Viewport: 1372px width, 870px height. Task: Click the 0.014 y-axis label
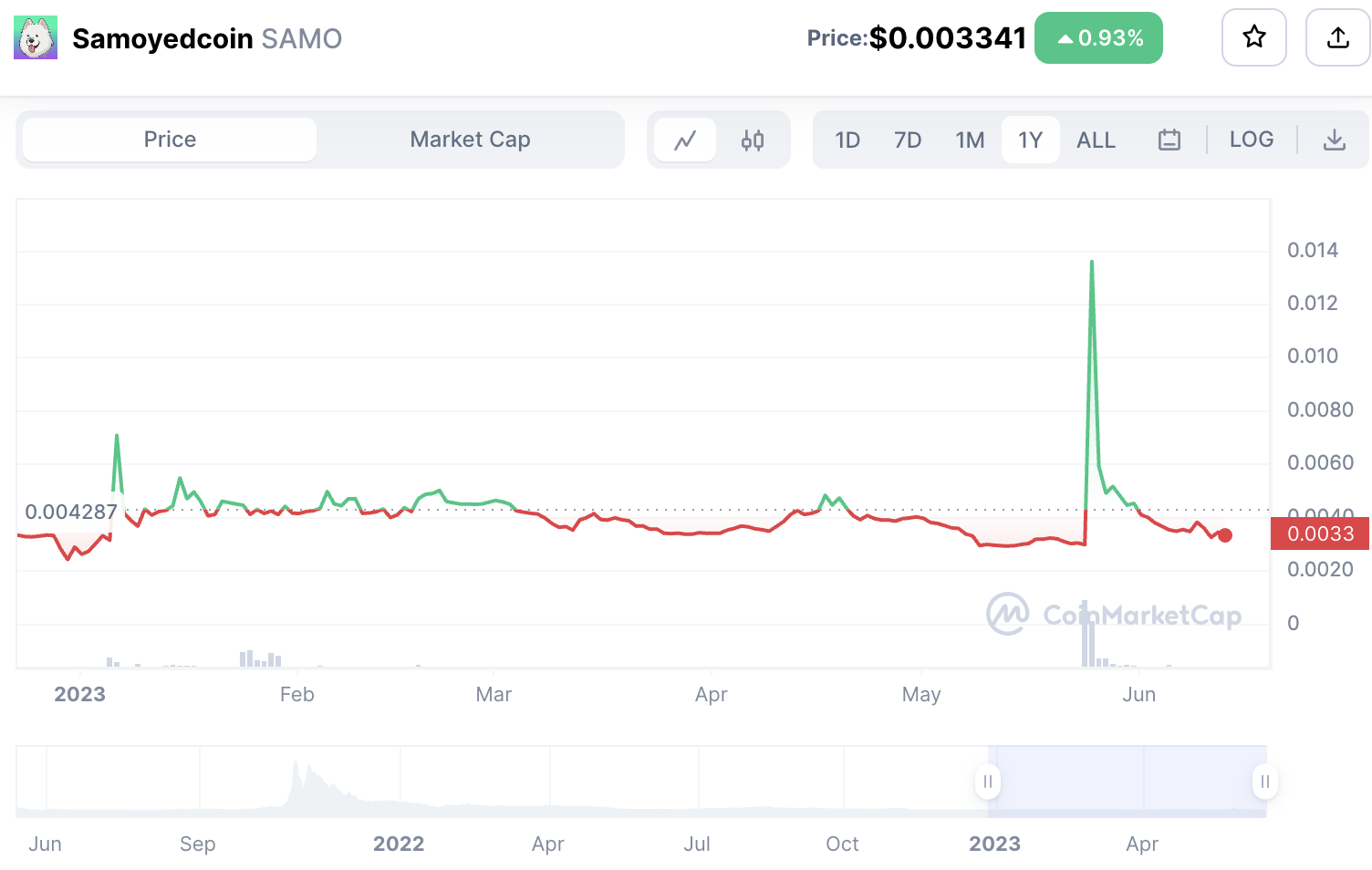(x=1313, y=250)
